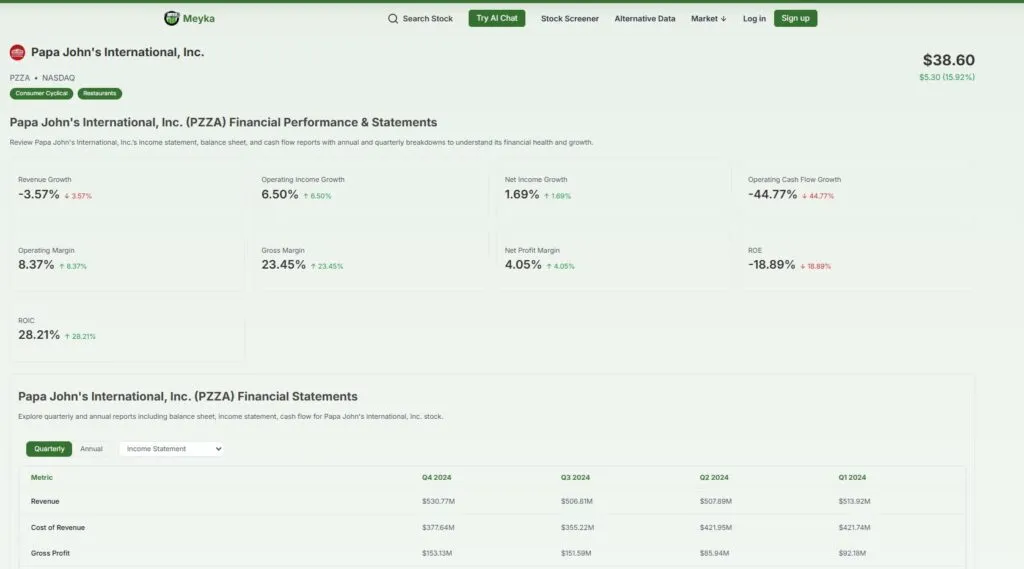
Task: Click the NASDAQ exchange label
Action: click(x=58, y=78)
